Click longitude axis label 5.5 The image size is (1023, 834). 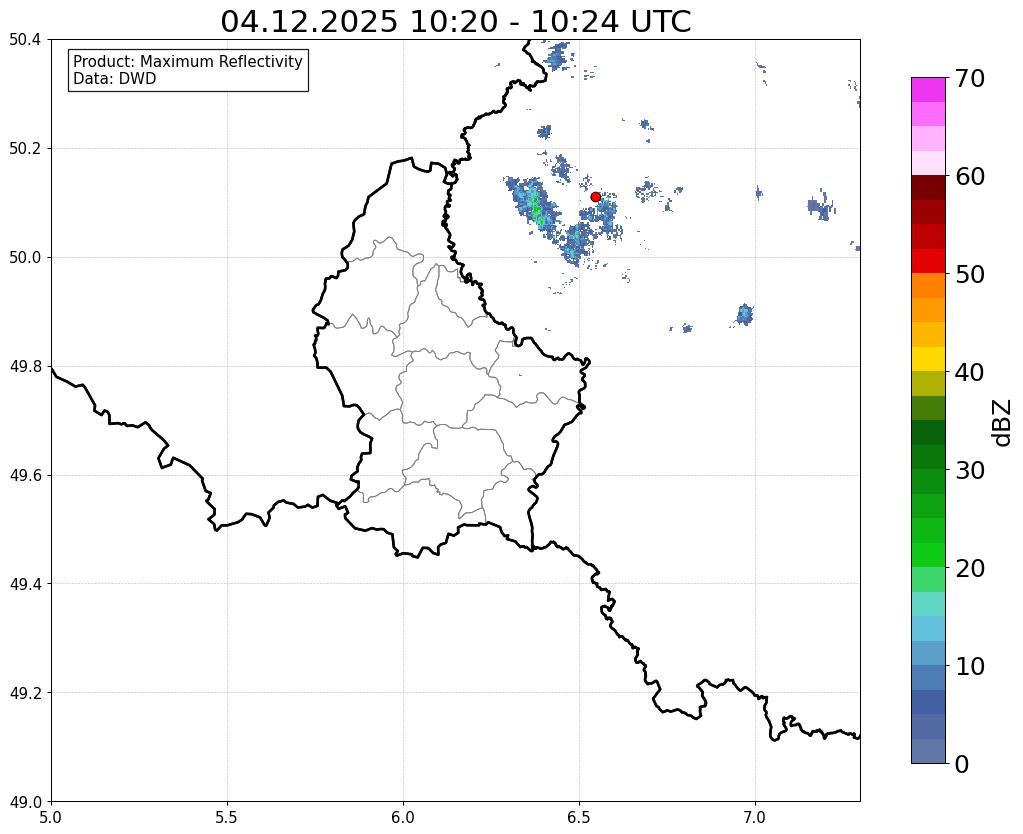227,817
